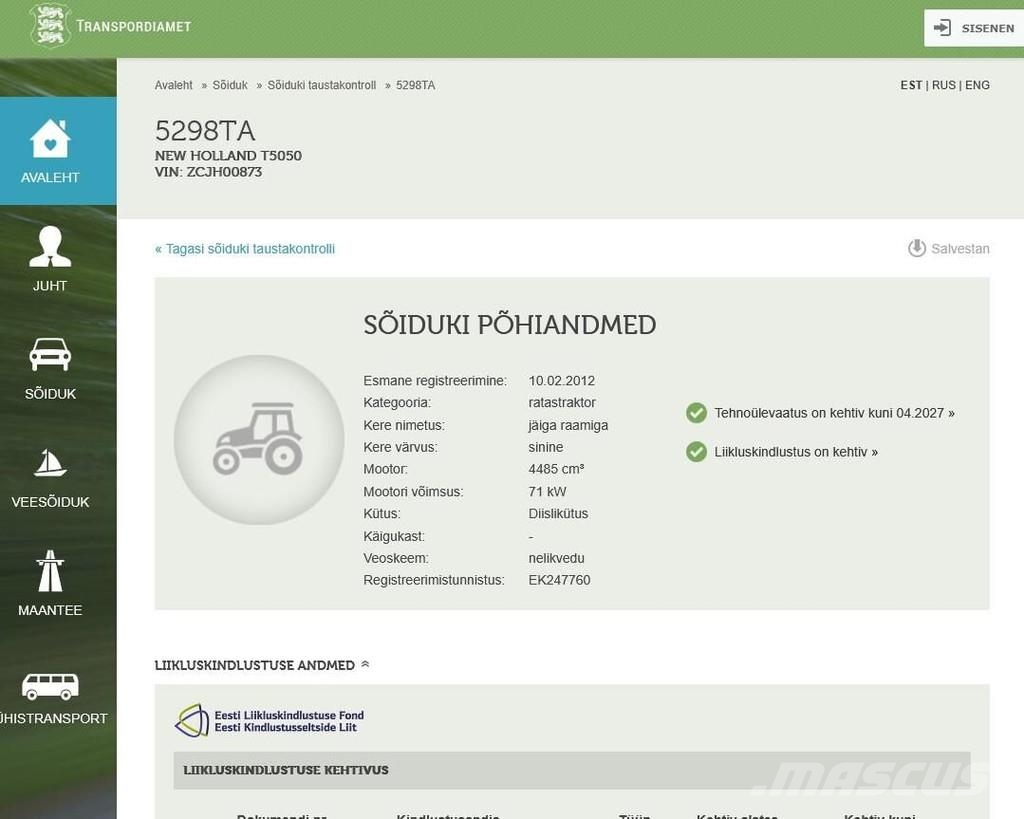Go back via Tagasi sõiduki taustakontrolli

click(x=245, y=249)
